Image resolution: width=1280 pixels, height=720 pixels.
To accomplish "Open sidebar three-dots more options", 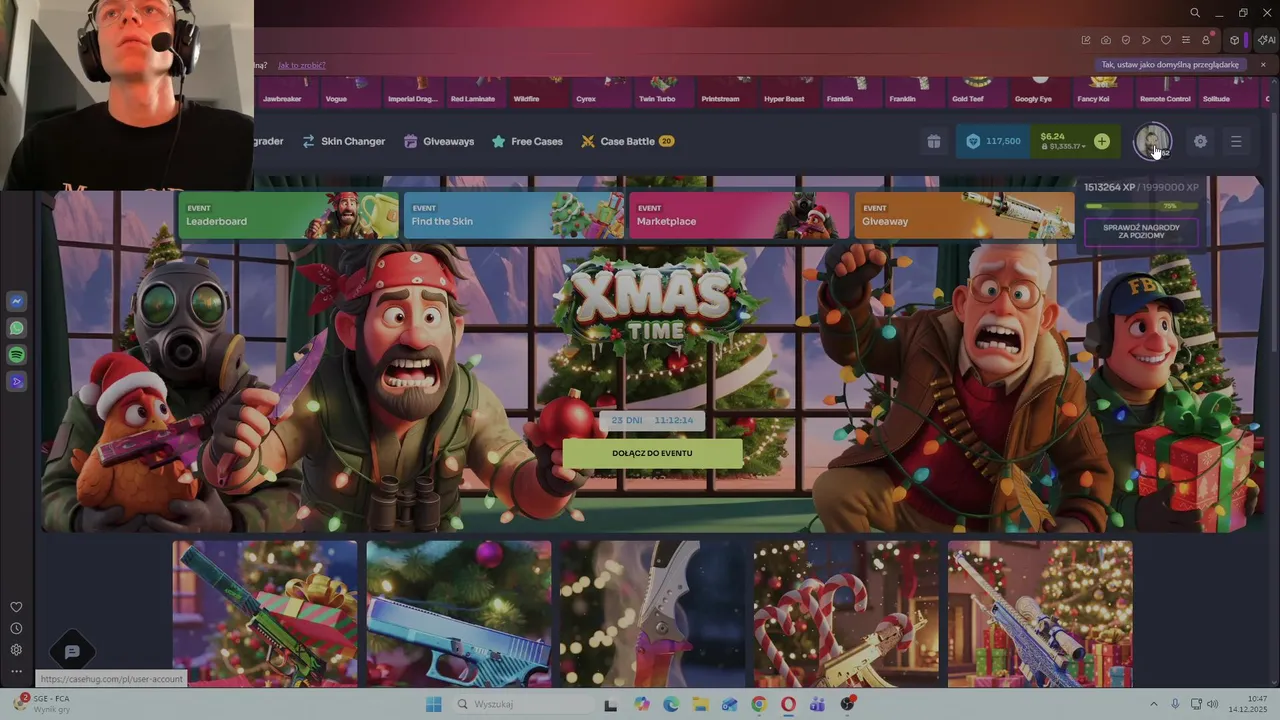I will 16,671.
